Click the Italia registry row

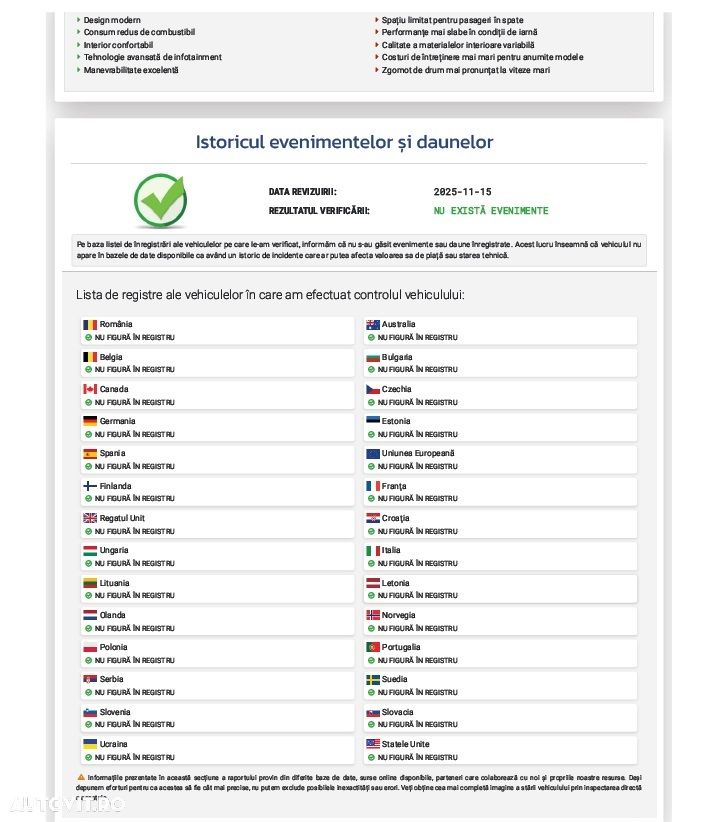coord(500,556)
